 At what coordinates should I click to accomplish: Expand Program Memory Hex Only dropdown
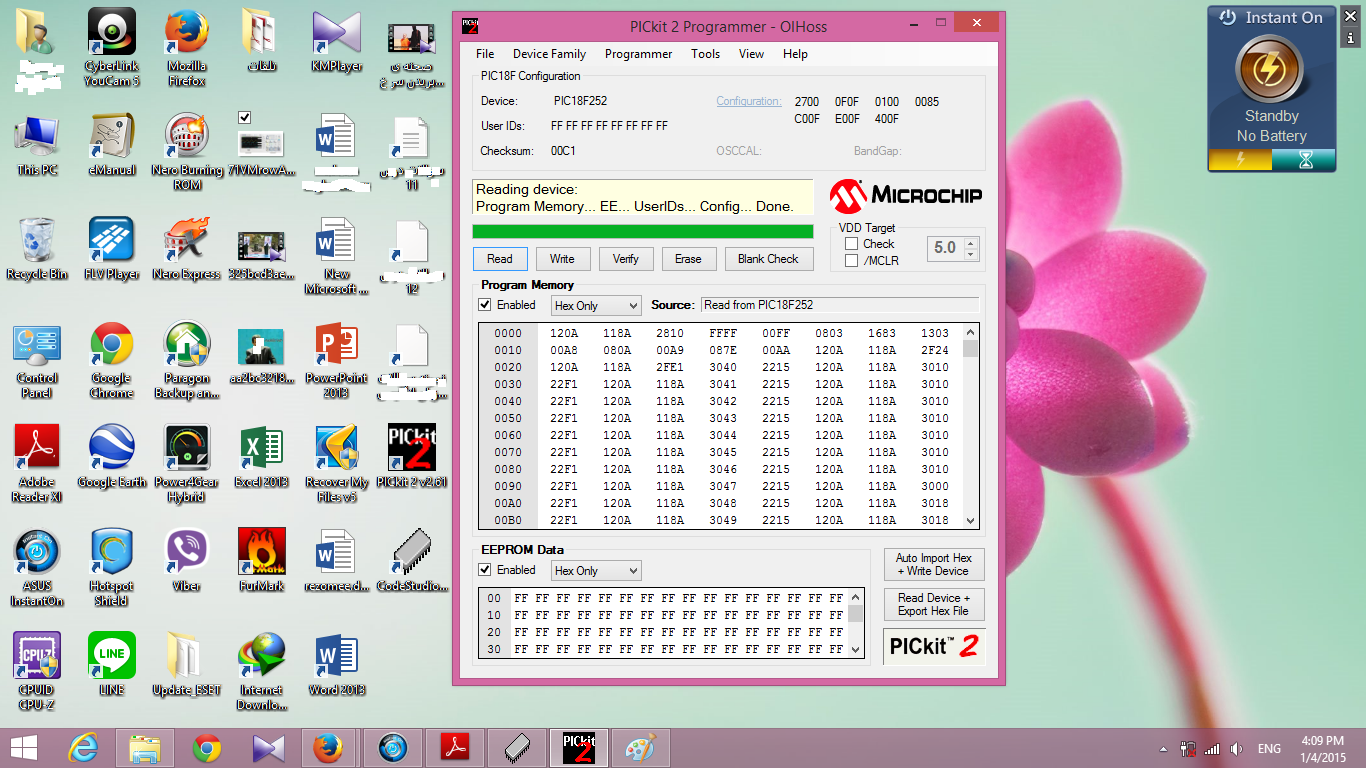[596, 306]
